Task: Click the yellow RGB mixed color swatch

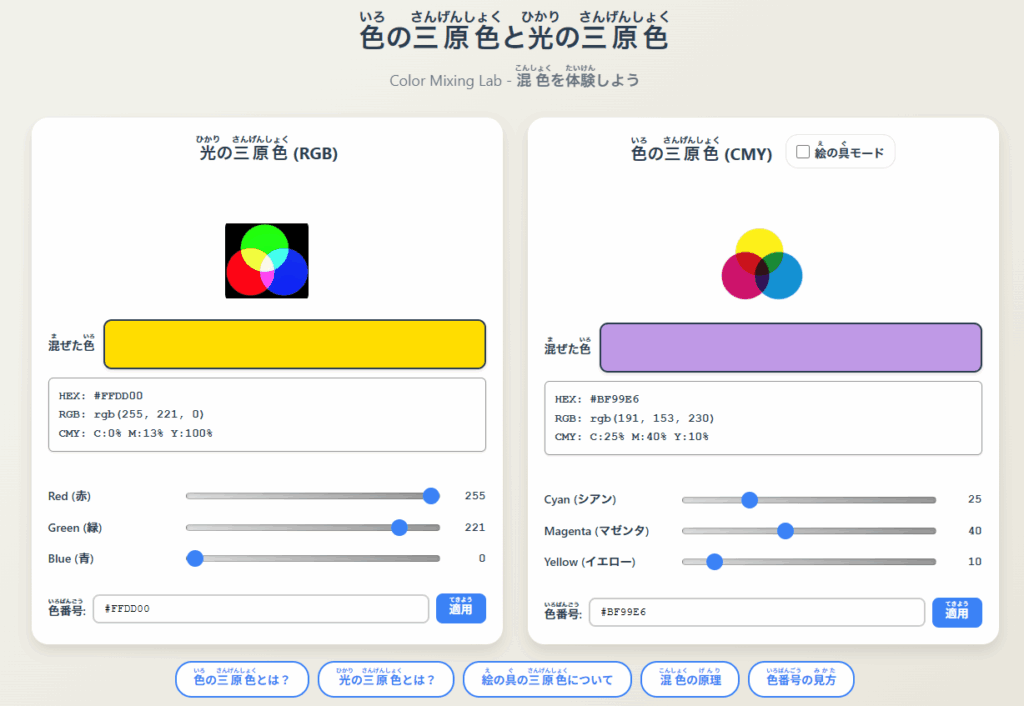Action: pos(294,344)
